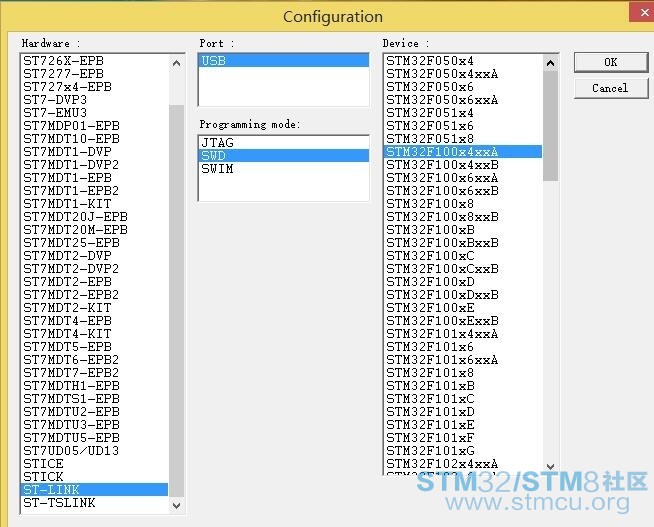Screen dimensions: 654x527
Task: Select device STM32F101xG
Action: click(463, 451)
